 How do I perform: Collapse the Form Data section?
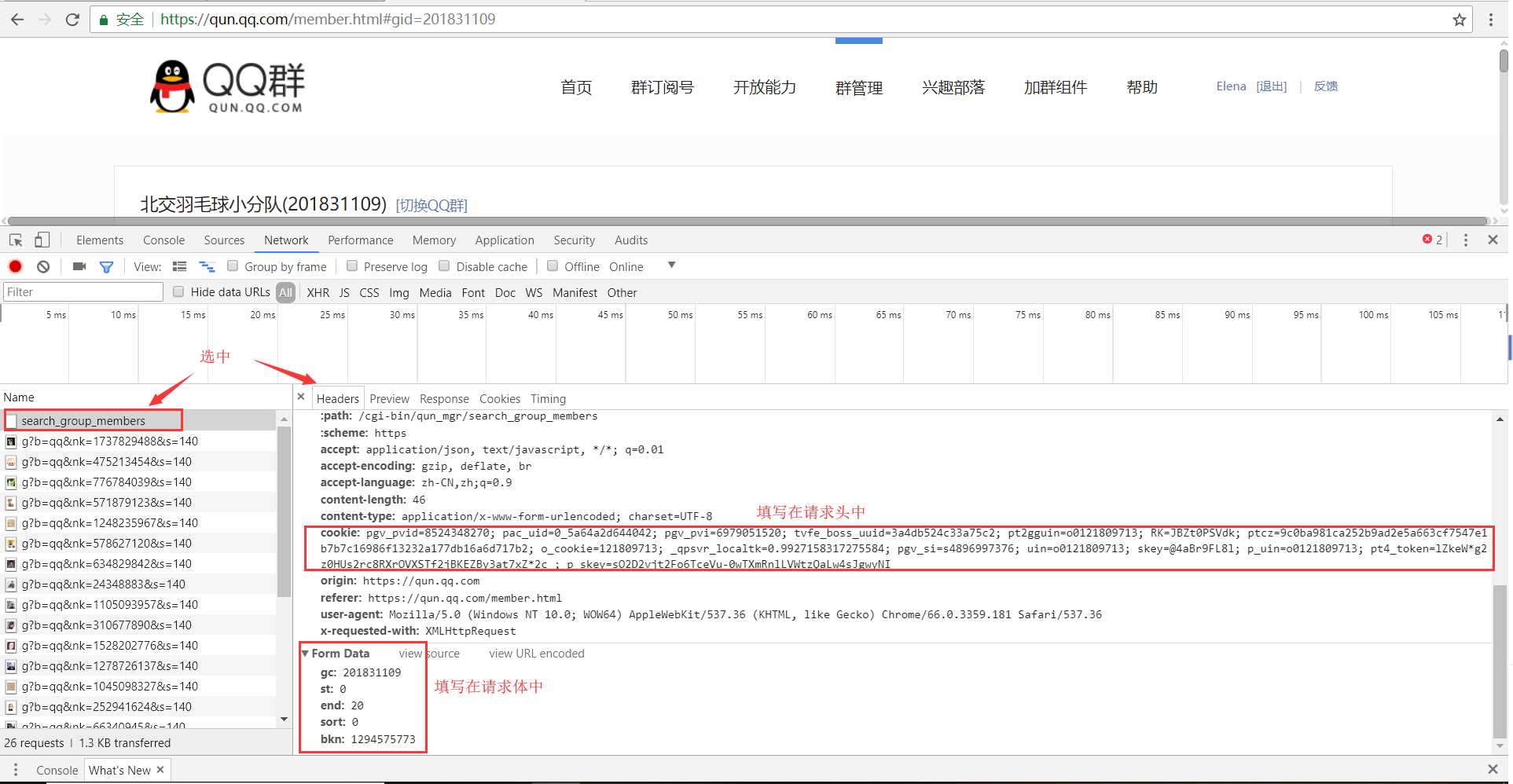click(305, 653)
